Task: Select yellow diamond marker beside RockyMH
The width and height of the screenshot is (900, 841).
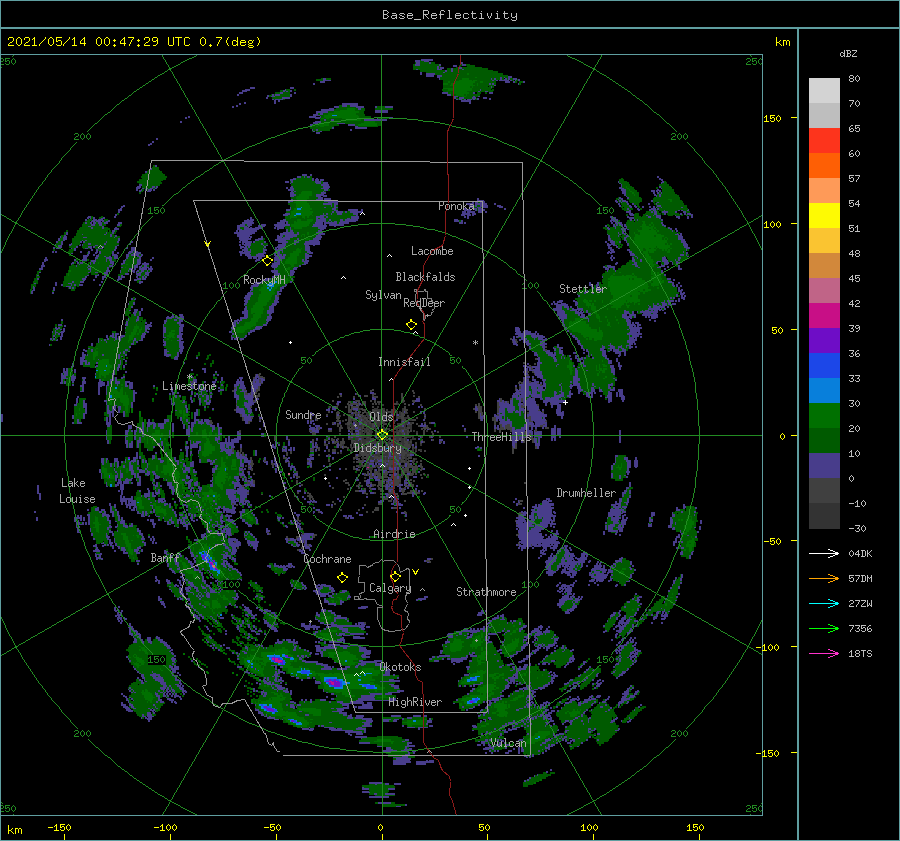Action: tap(267, 261)
